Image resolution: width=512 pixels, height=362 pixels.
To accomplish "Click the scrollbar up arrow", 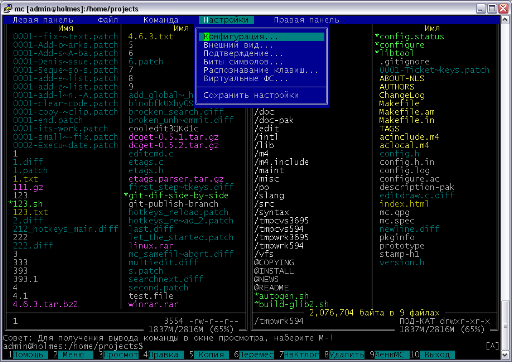I will [505, 20].
